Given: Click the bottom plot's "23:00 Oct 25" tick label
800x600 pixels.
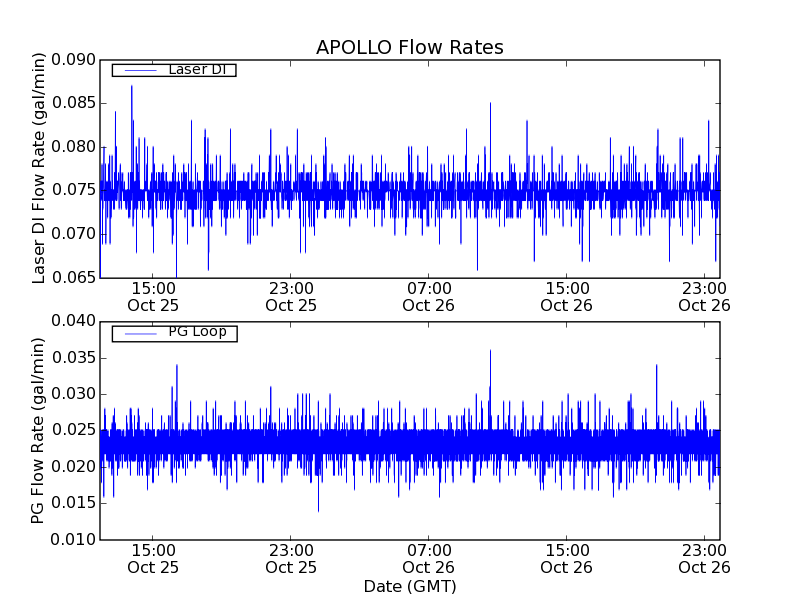Looking at the screenshot, I should [x=291, y=558].
